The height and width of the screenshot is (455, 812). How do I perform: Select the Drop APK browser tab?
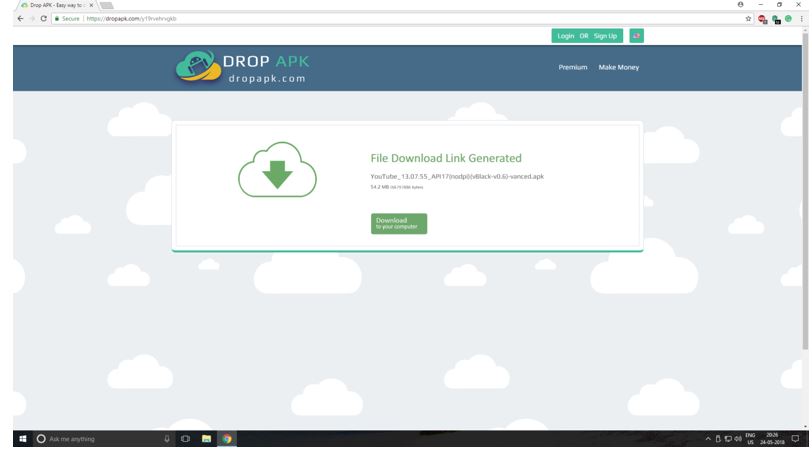(56, 5)
